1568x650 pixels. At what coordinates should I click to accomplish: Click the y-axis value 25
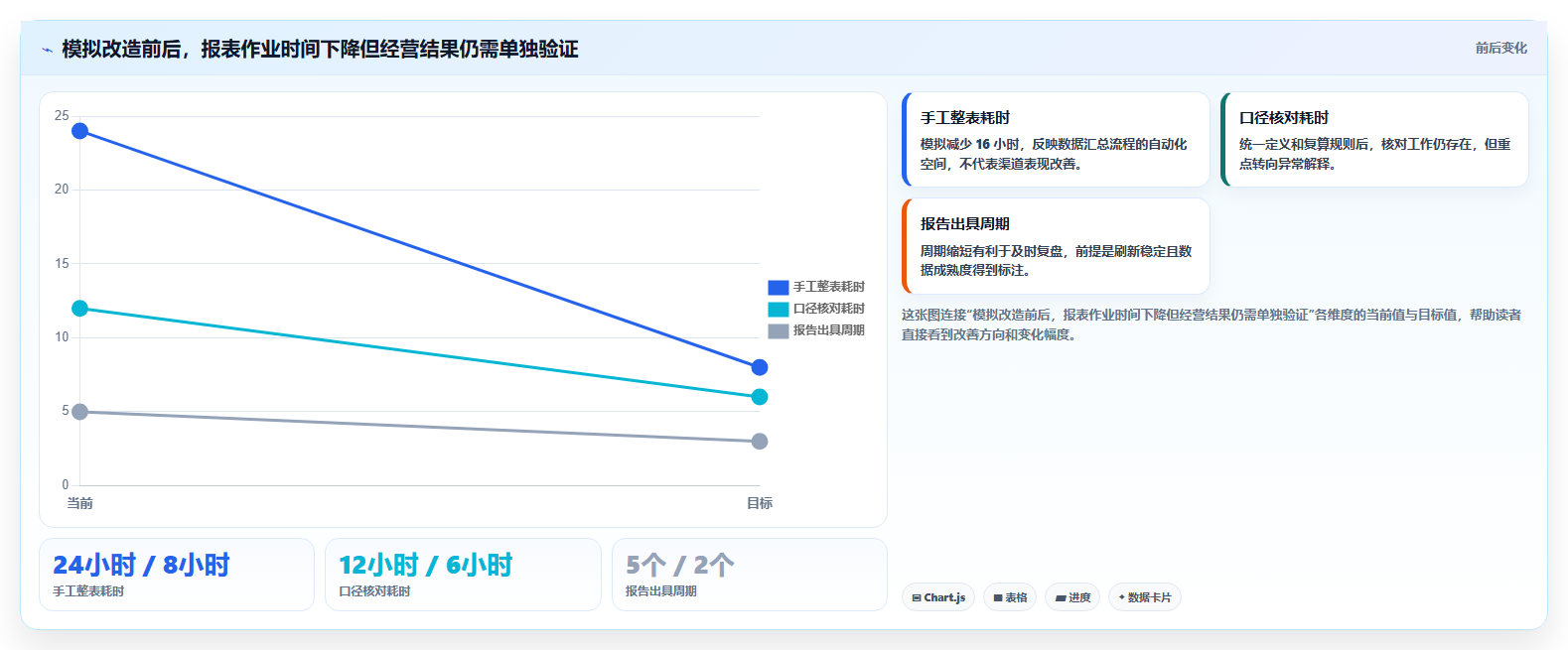[x=62, y=116]
